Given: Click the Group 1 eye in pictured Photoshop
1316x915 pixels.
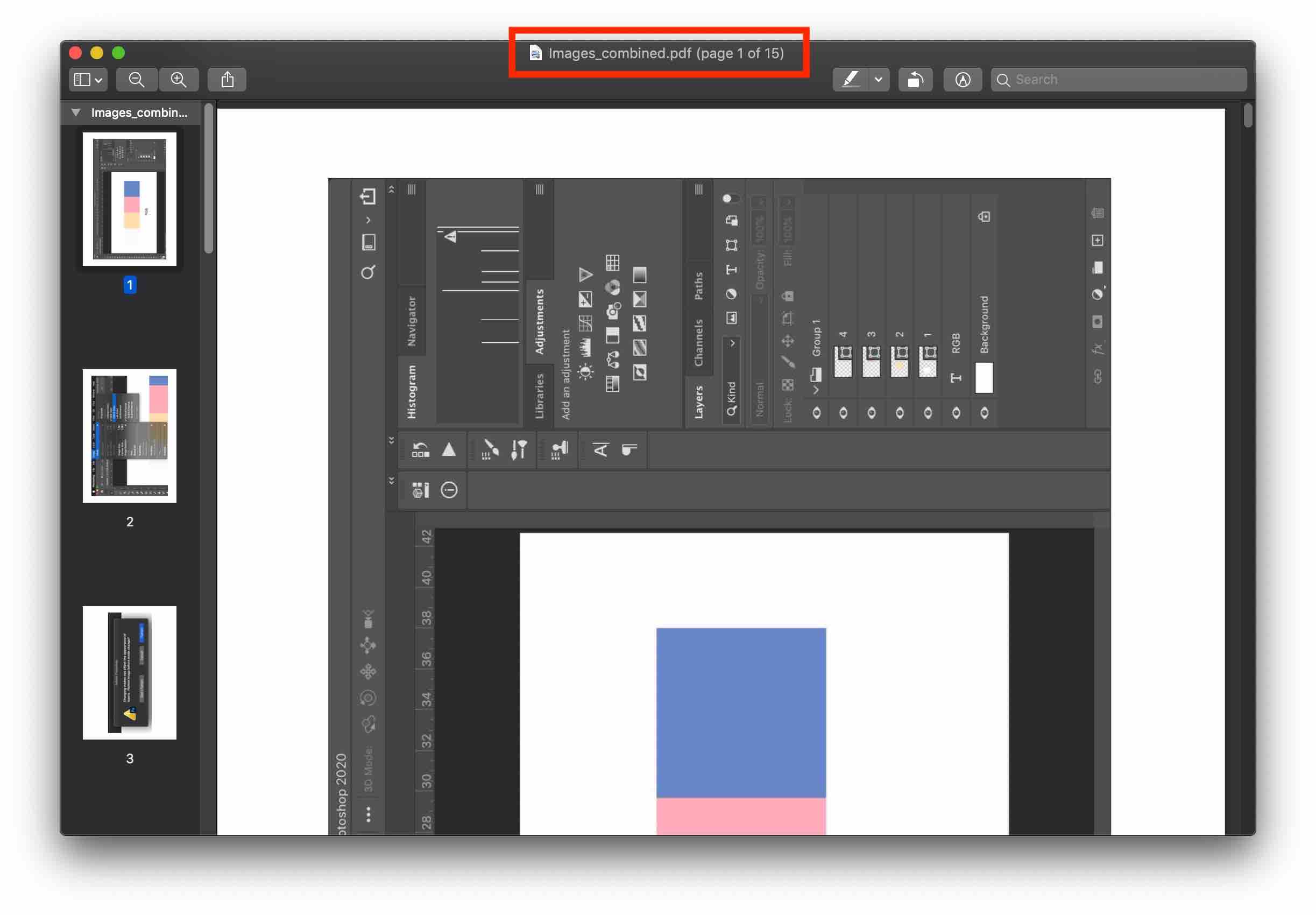Looking at the screenshot, I should [x=816, y=413].
